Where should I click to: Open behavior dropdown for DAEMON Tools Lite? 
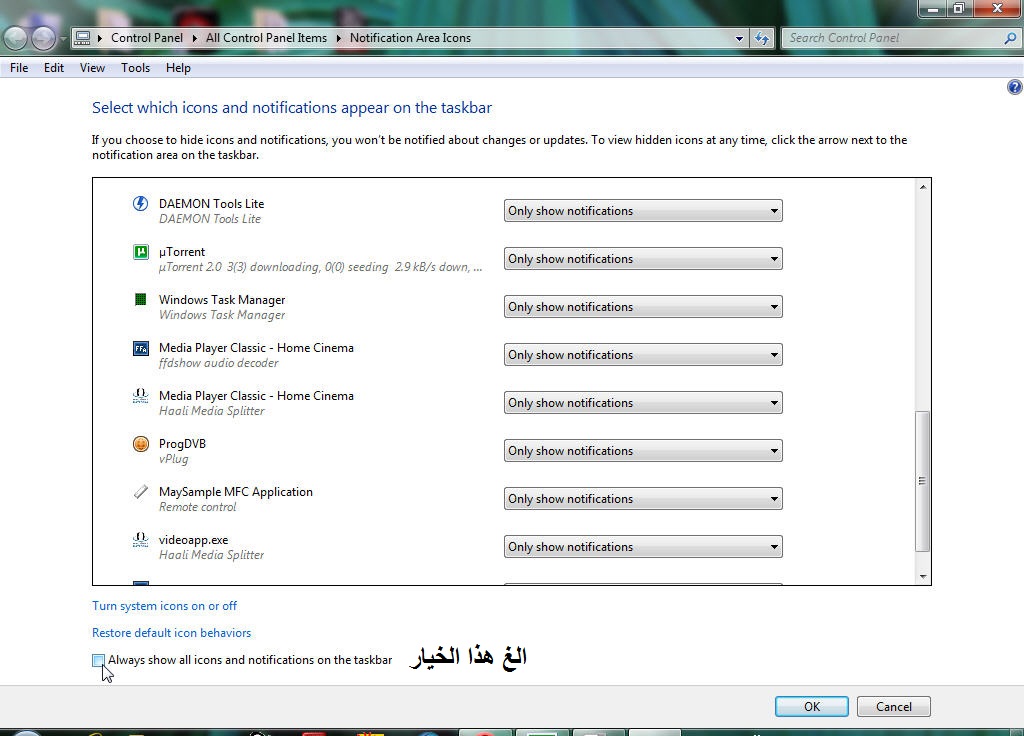tap(643, 211)
